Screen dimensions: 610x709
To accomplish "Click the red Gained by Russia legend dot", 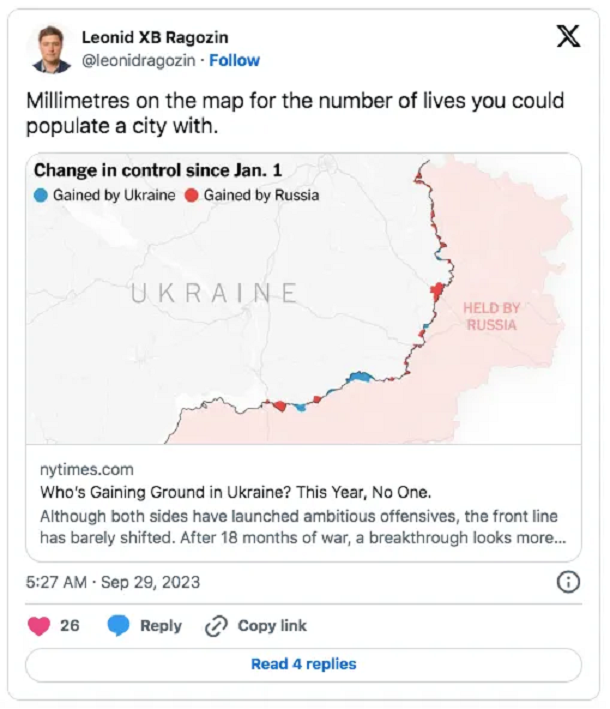I will [192, 196].
